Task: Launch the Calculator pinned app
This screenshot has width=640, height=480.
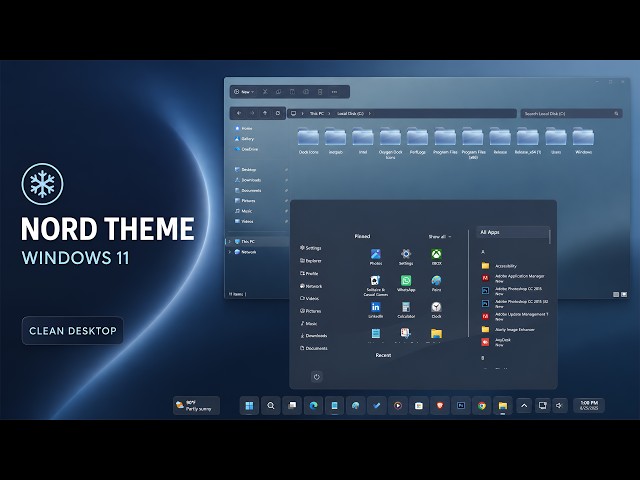Action: [406, 310]
